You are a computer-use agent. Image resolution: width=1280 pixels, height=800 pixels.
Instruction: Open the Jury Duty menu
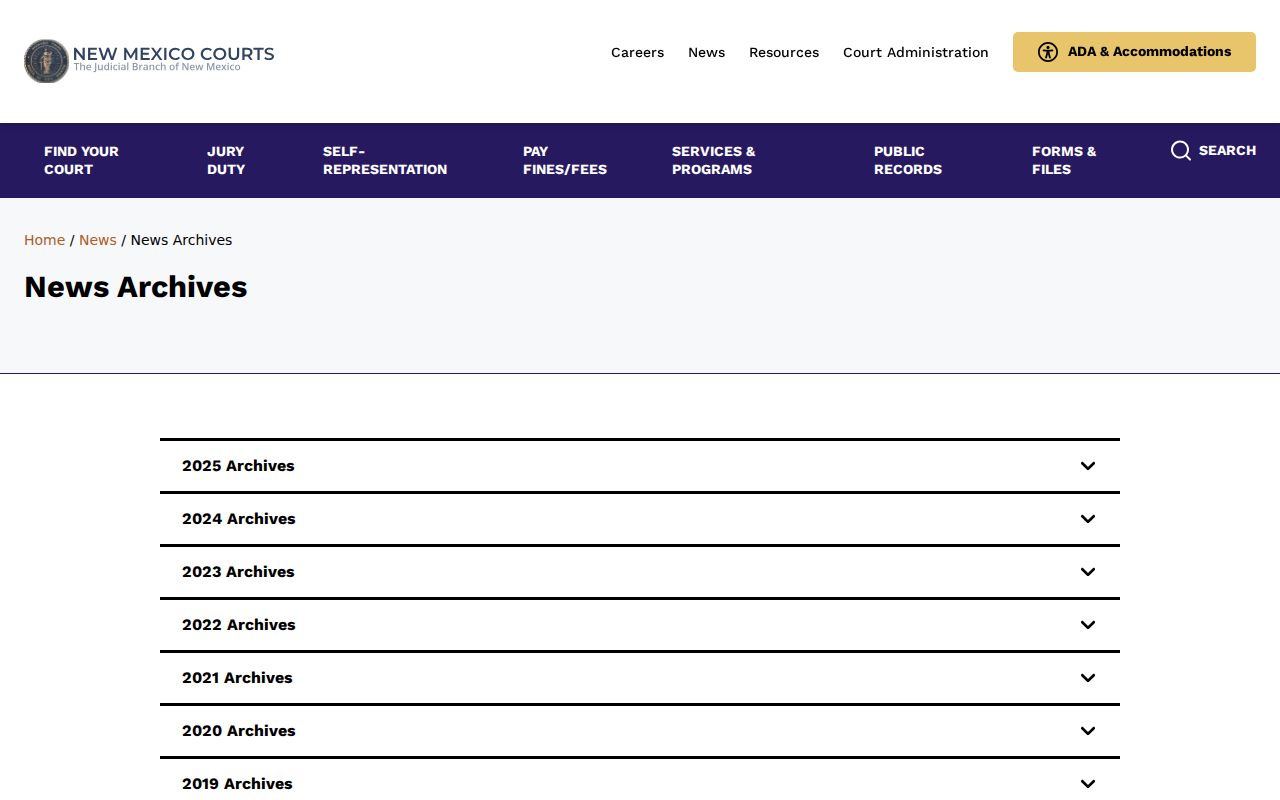point(226,160)
